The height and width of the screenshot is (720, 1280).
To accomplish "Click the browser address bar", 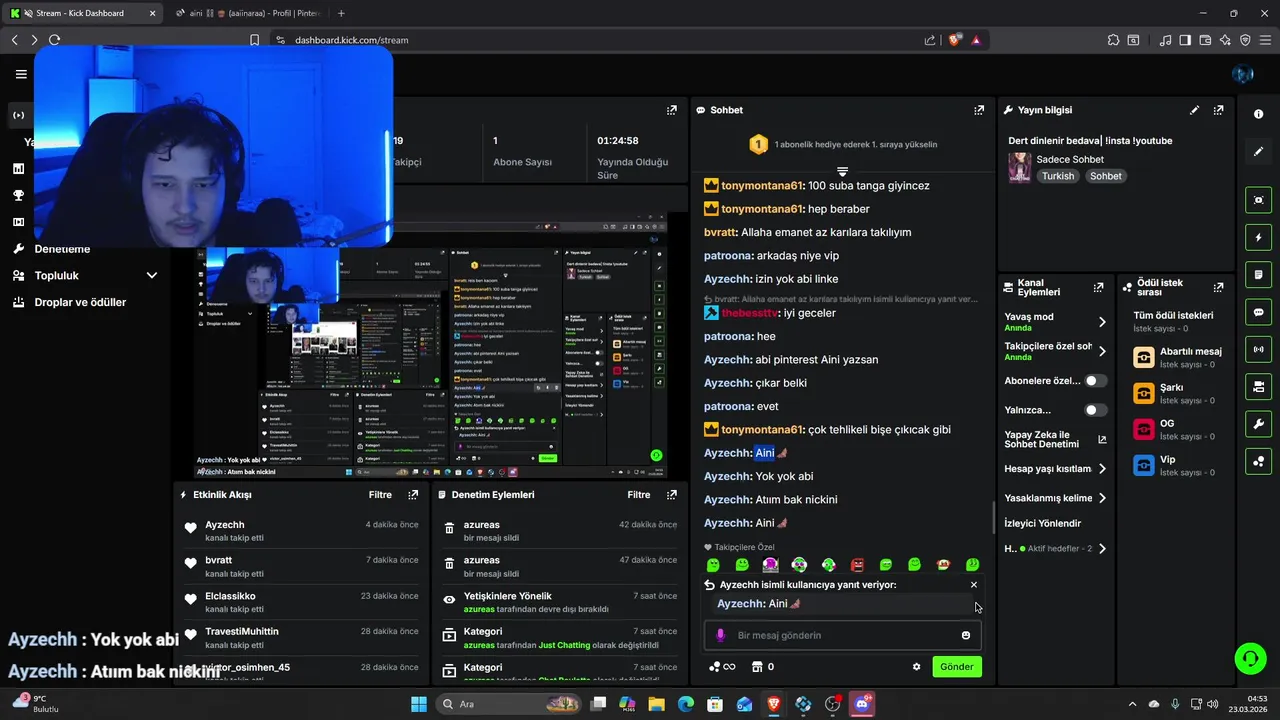I will pos(600,40).
